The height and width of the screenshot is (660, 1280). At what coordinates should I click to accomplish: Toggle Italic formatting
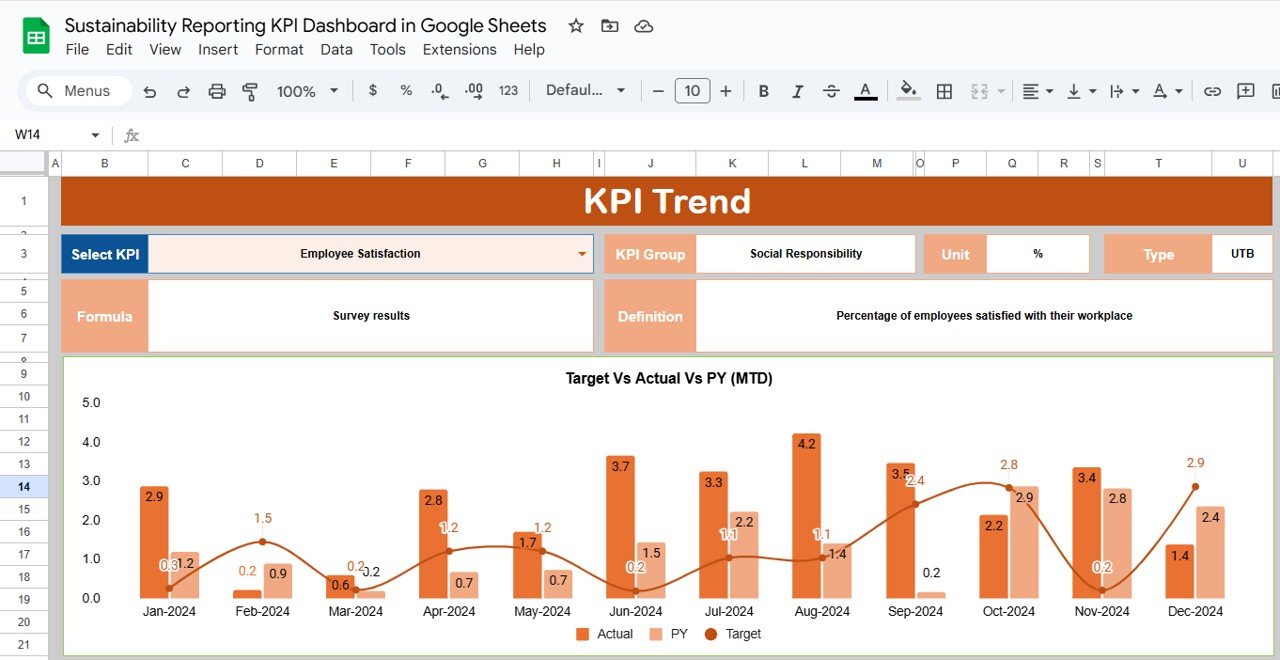pyautogui.click(x=797, y=91)
